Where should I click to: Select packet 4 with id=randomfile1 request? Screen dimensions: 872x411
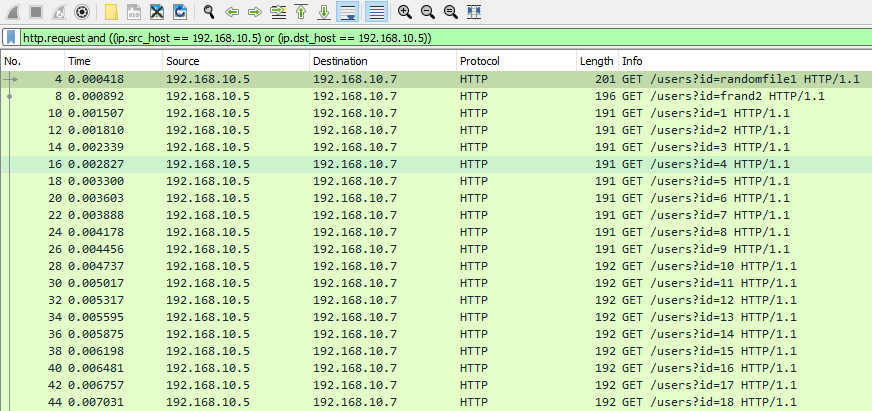pyautogui.click(x=400, y=79)
